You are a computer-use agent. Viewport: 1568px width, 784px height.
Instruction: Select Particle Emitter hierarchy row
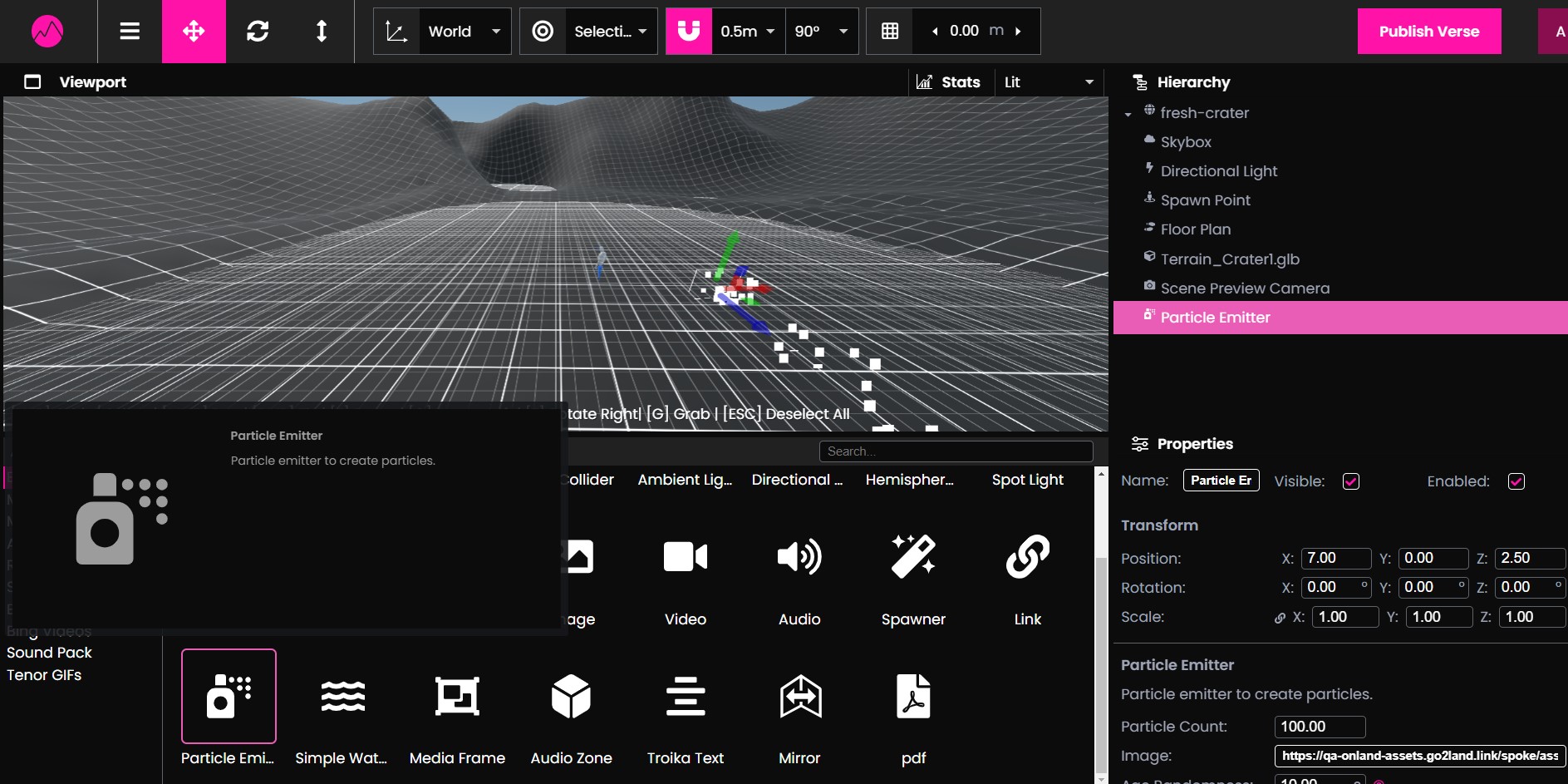pyautogui.click(x=1340, y=318)
